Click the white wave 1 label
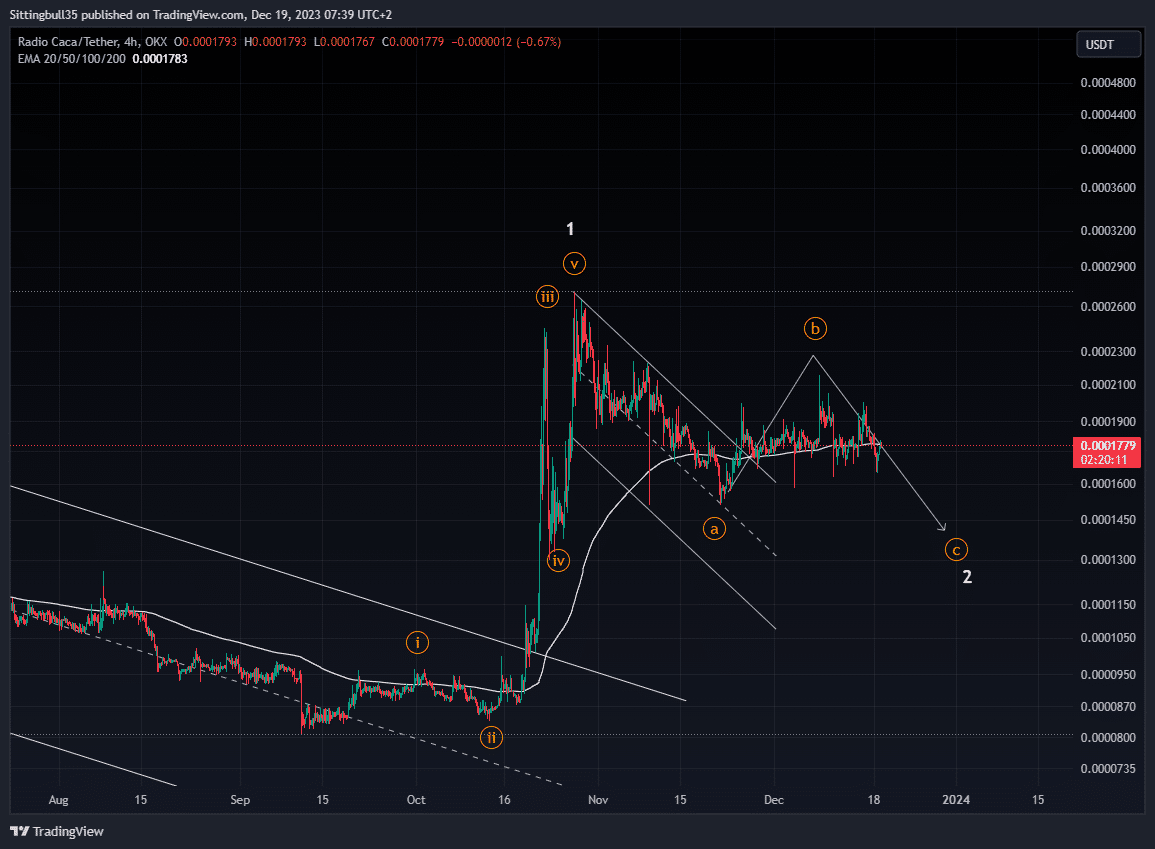 tap(570, 229)
